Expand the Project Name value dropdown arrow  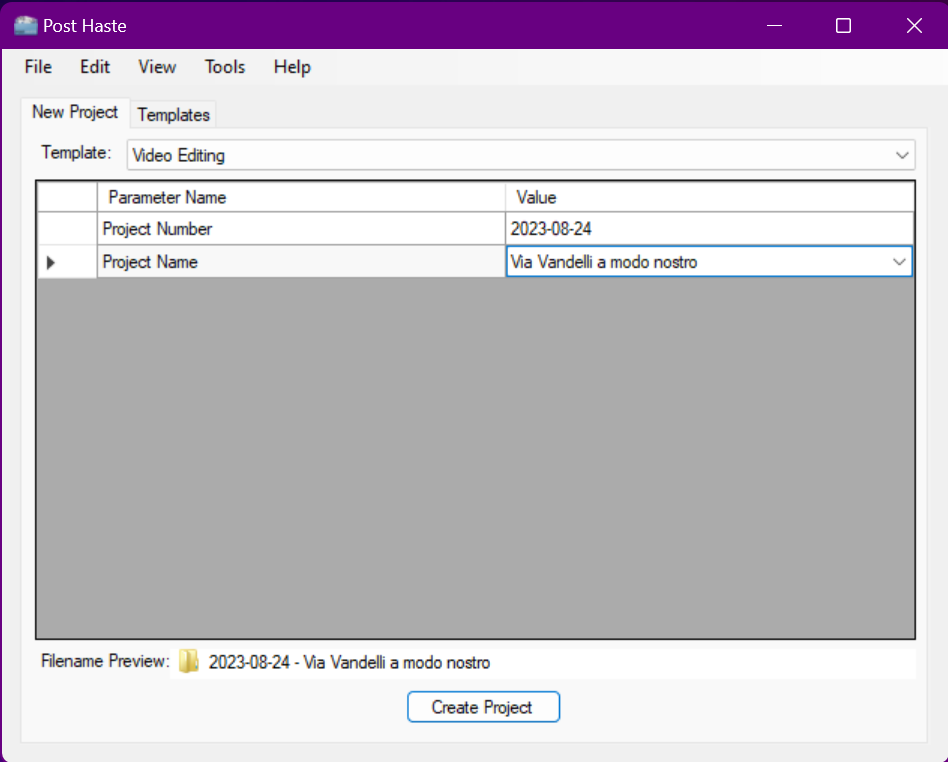point(899,262)
